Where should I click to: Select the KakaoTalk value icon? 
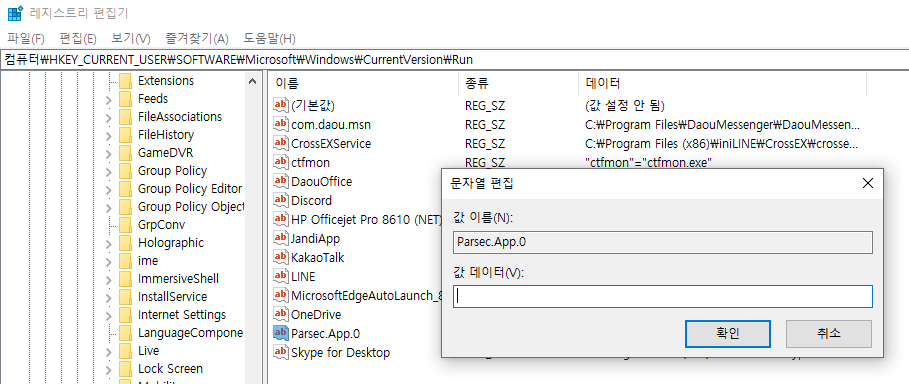[x=281, y=257]
